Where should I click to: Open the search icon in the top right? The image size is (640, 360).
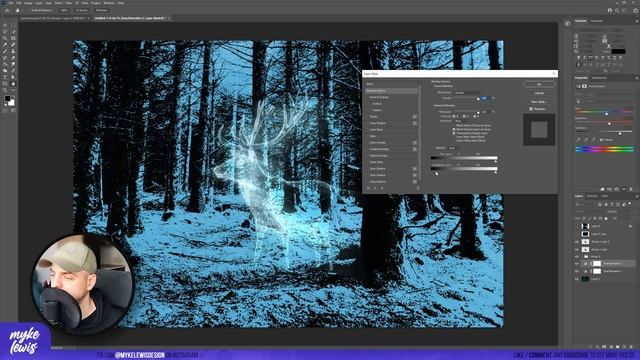tap(617, 10)
